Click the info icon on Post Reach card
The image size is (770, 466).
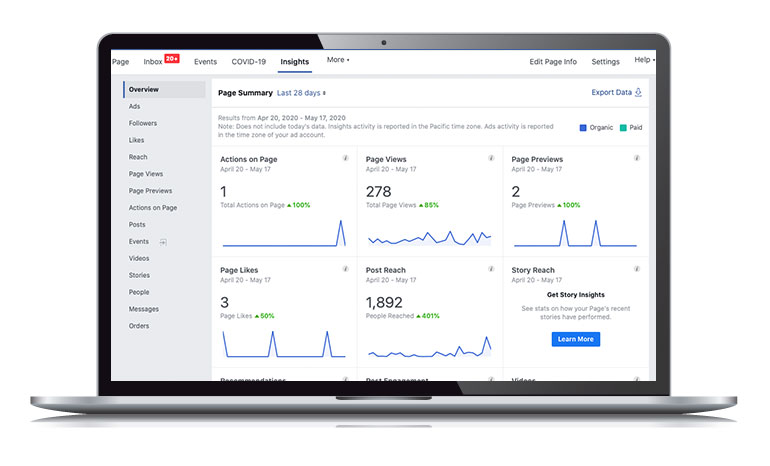491,269
